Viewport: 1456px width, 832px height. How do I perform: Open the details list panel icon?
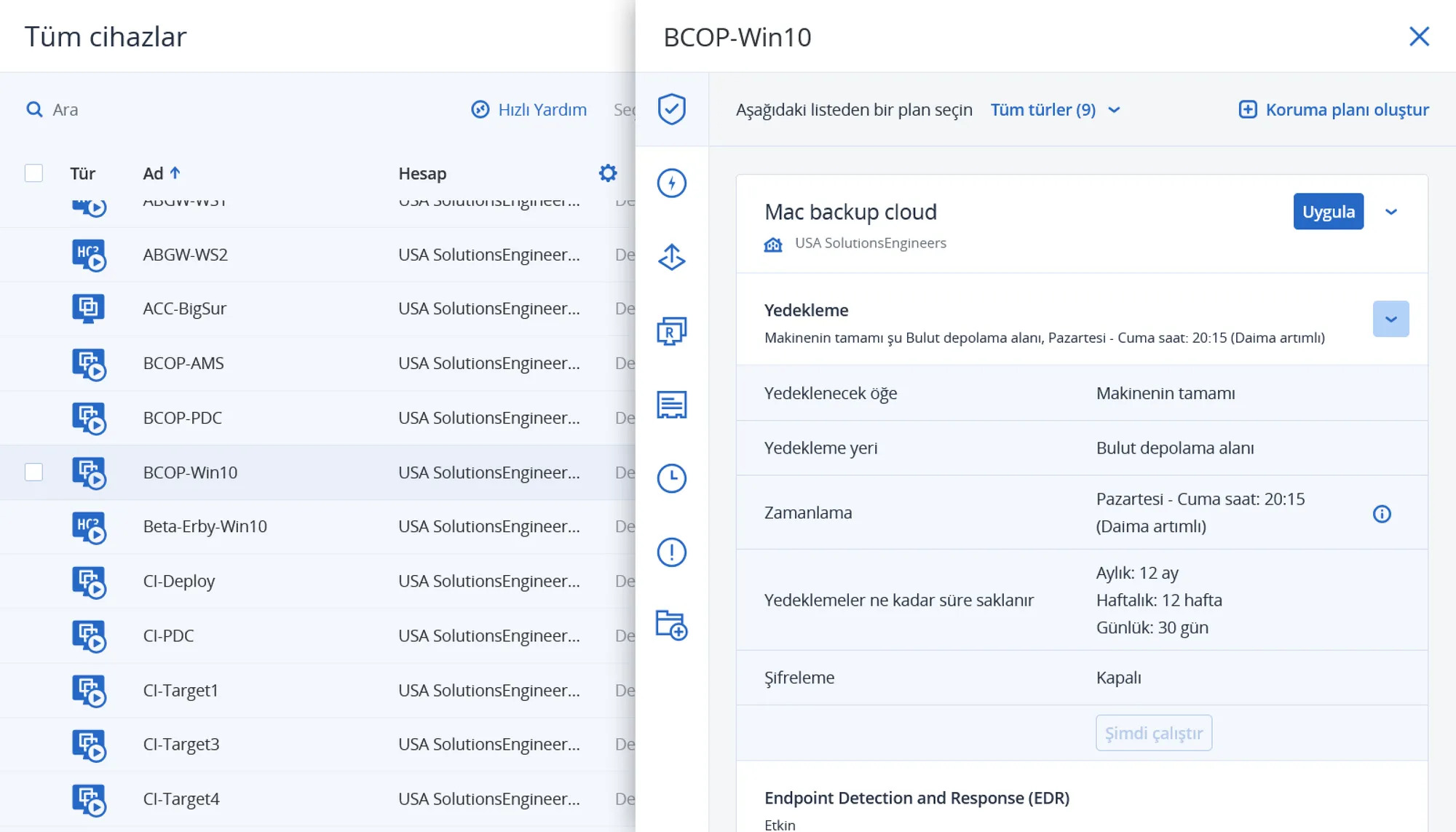[x=671, y=405]
